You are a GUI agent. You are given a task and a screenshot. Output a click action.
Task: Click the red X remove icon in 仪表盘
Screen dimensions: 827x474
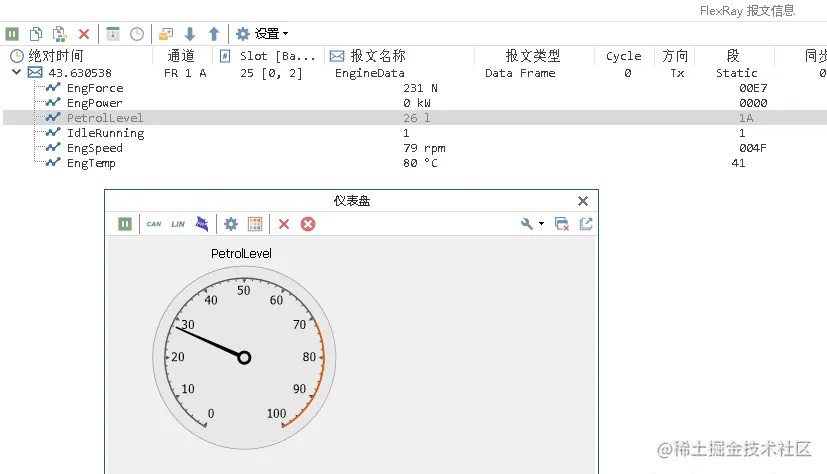[284, 224]
